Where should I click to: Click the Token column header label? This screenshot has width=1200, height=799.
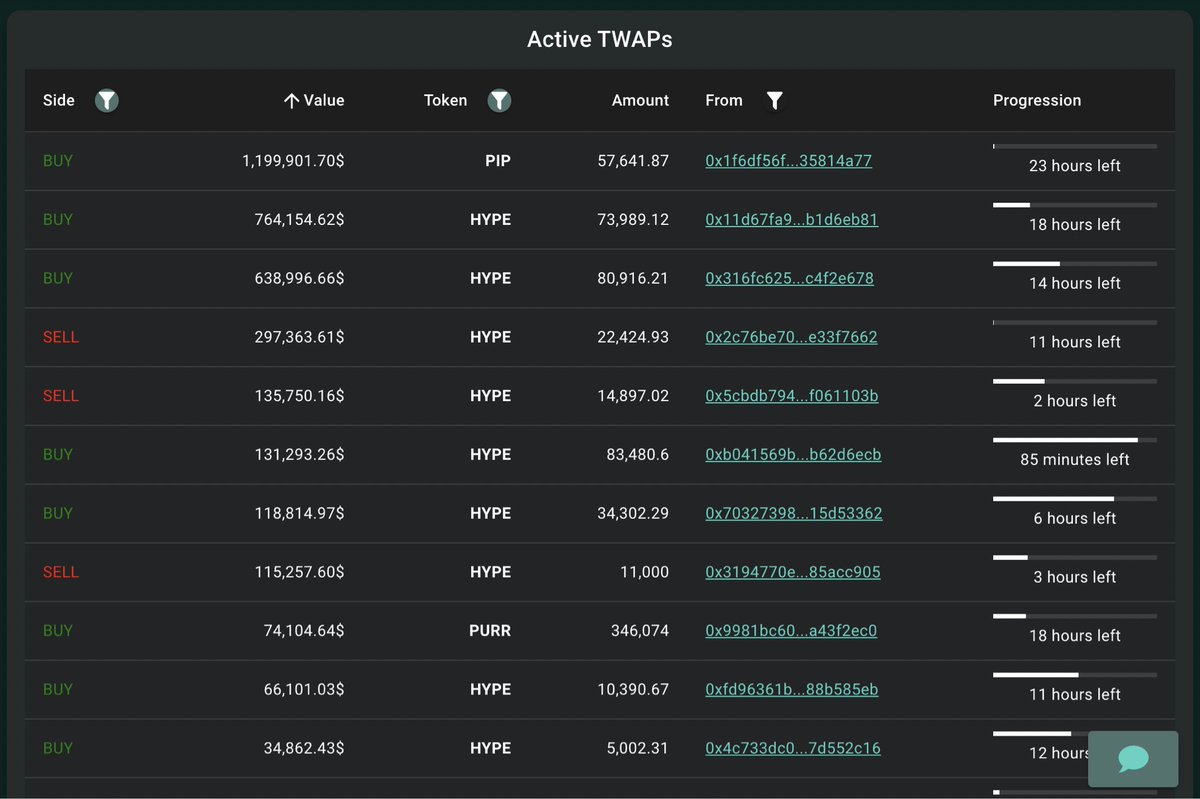pyautogui.click(x=446, y=100)
